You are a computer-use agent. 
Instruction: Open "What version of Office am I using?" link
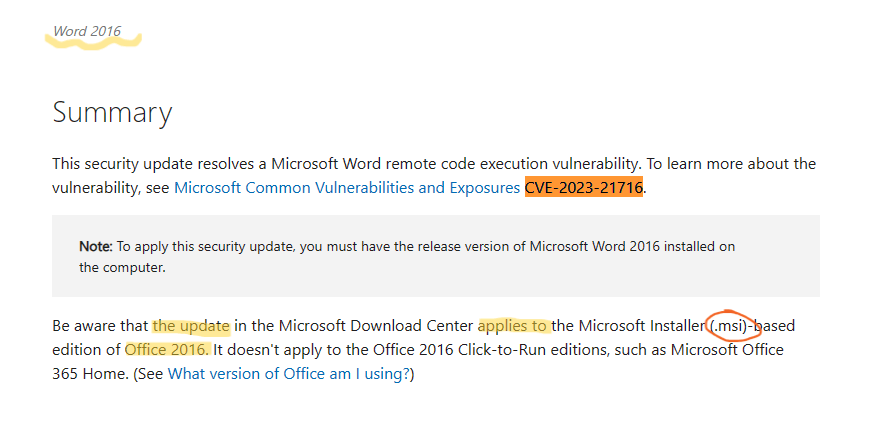288,374
